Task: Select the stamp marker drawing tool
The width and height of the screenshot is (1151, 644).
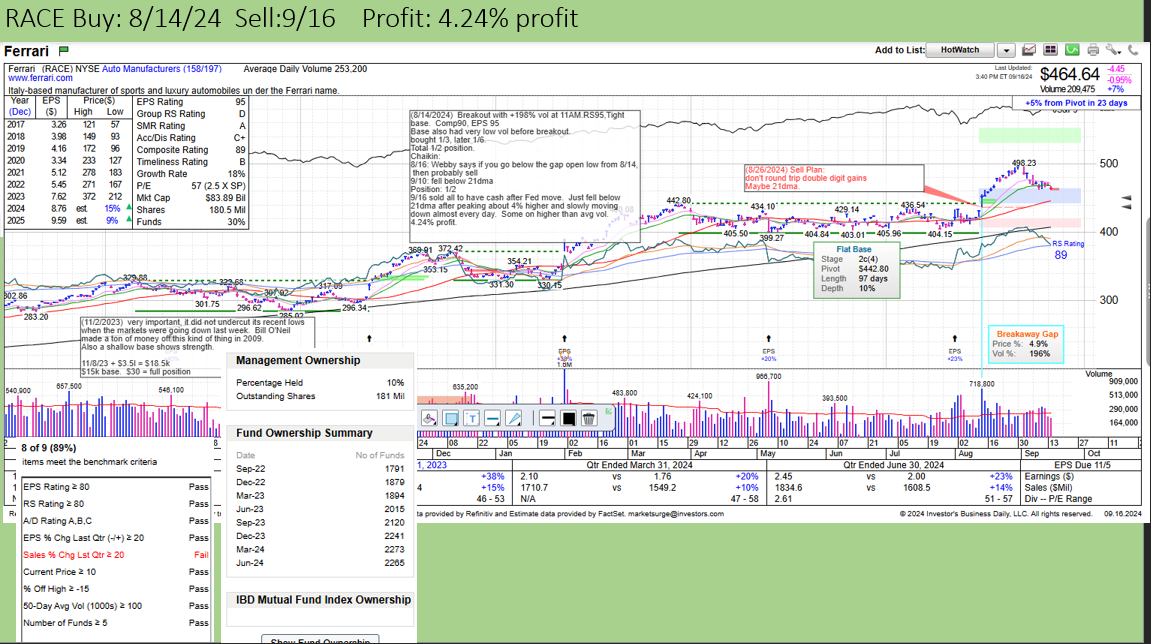Action: [x=429, y=419]
